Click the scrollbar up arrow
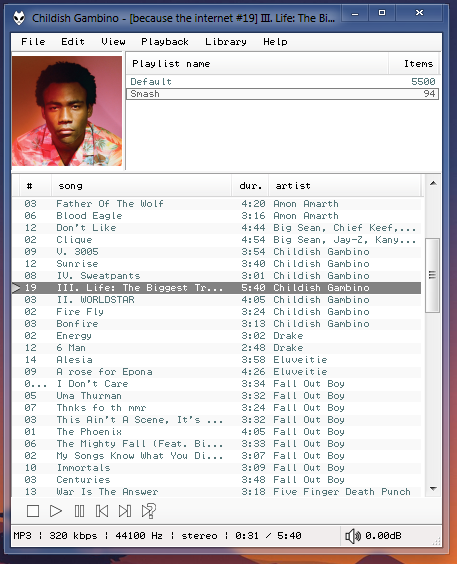Viewport: 457px width, 564px height. (433, 183)
